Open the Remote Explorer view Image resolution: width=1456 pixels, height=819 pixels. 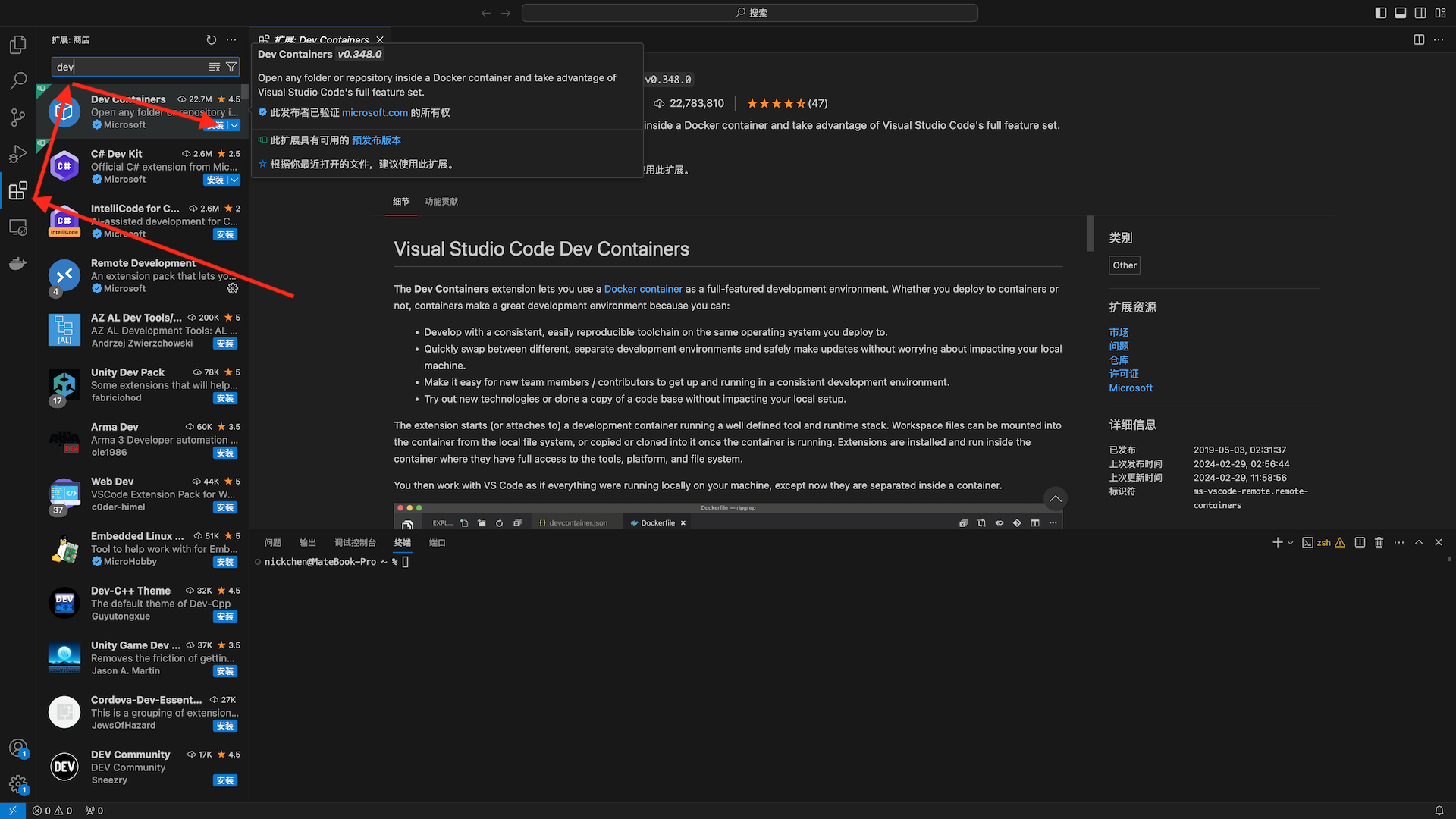point(18,227)
